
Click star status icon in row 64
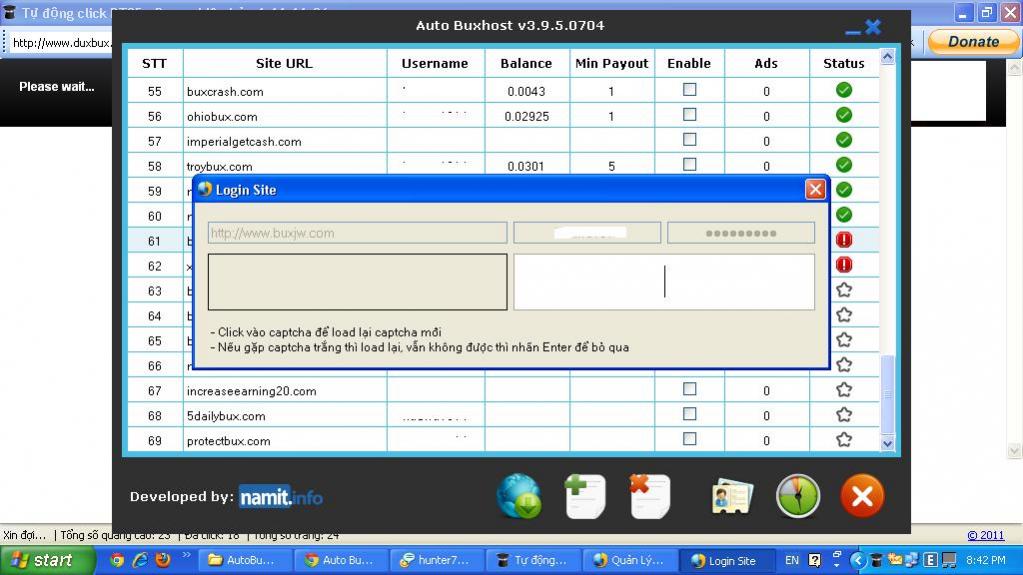click(844, 315)
